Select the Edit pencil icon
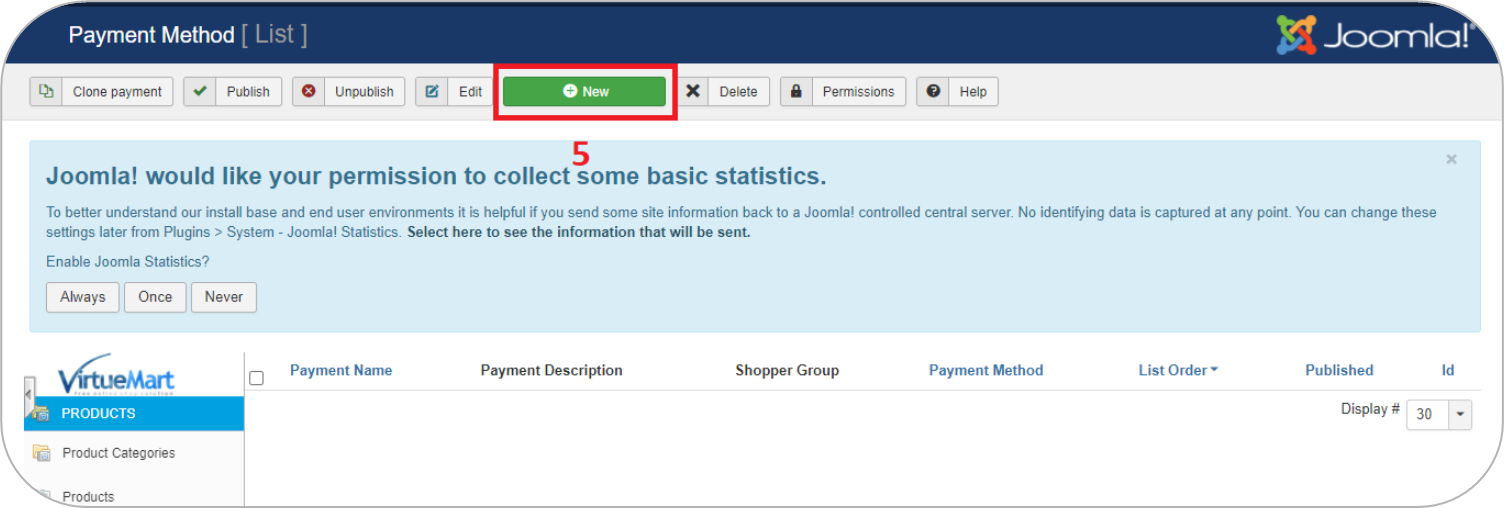Image resolution: width=1504 pixels, height=508 pixels. 432,91
